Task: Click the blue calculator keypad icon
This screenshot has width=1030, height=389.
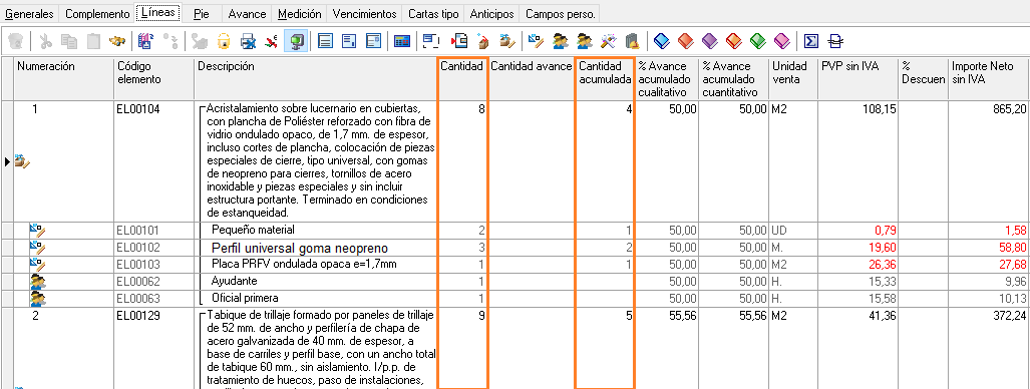Action: tap(402, 41)
